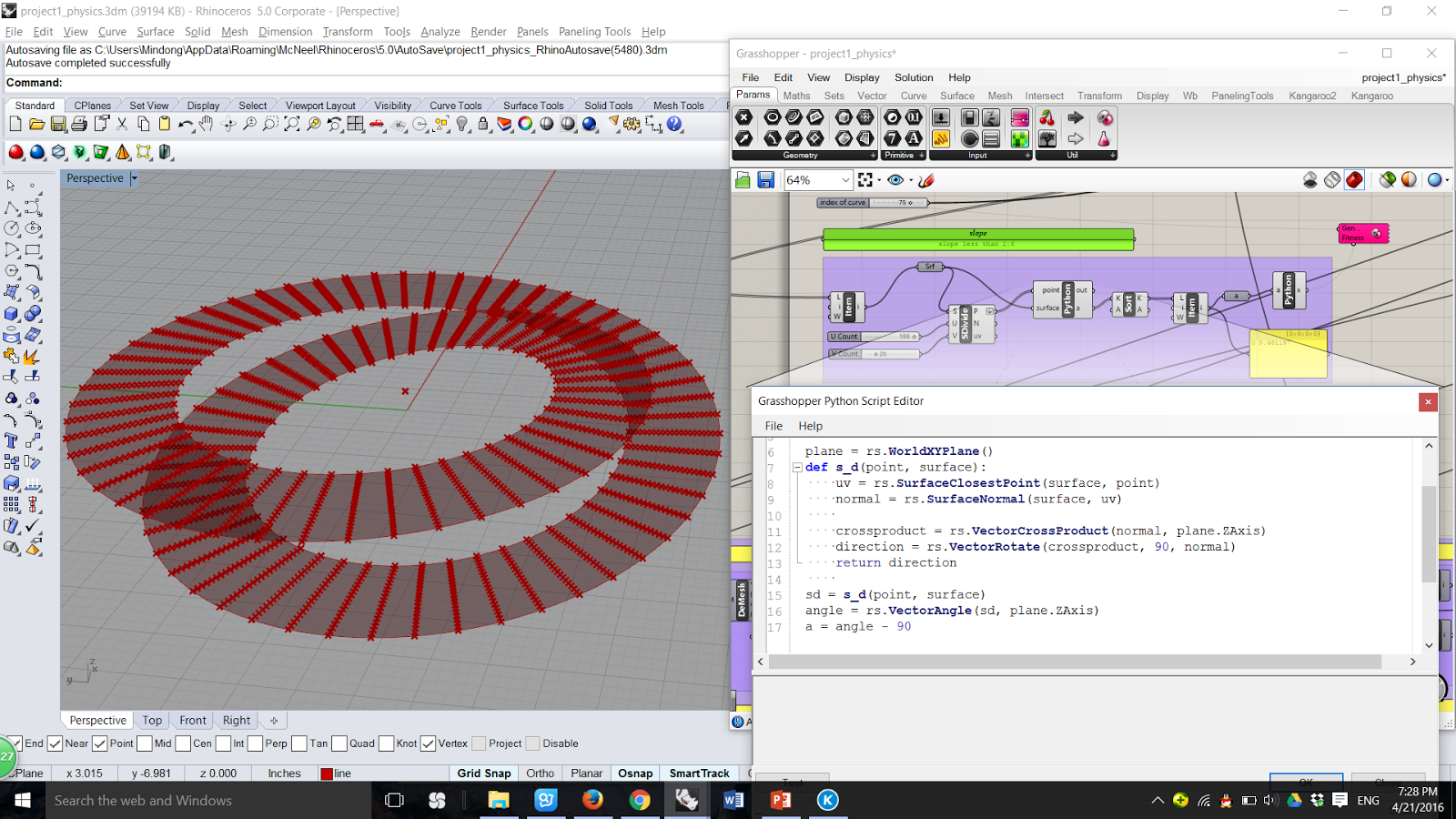Click the index of curve slider on canvas
The height and width of the screenshot is (819, 1456).
point(872,203)
